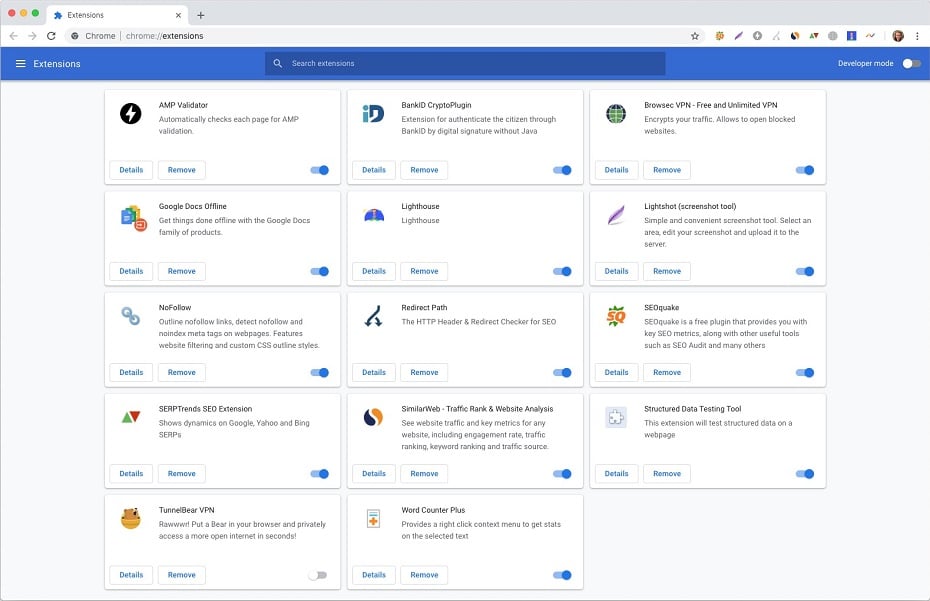Click the Browsec VPN globe card icon
Viewport: 930px width, 601px height.
[616, 113]
